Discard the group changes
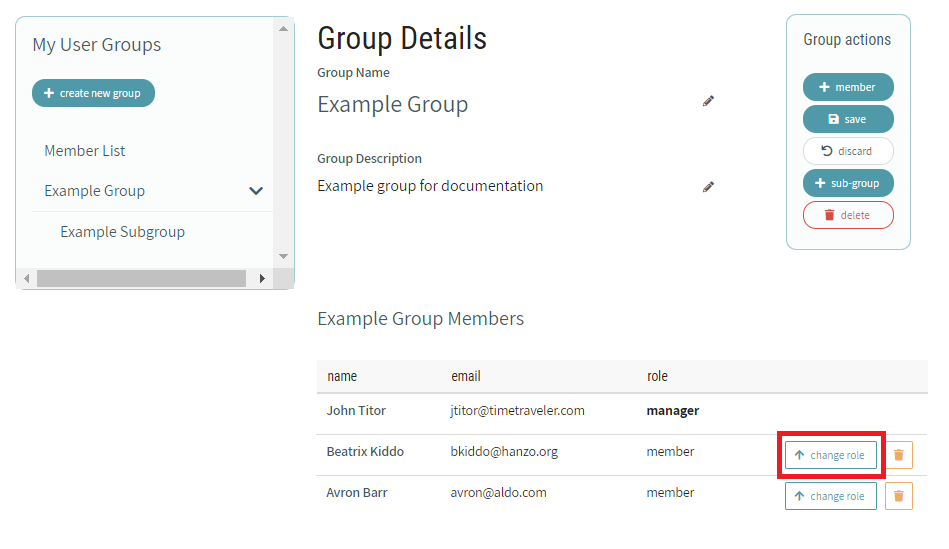This screenshot has height=549, width=949. (x=848, y=151)
